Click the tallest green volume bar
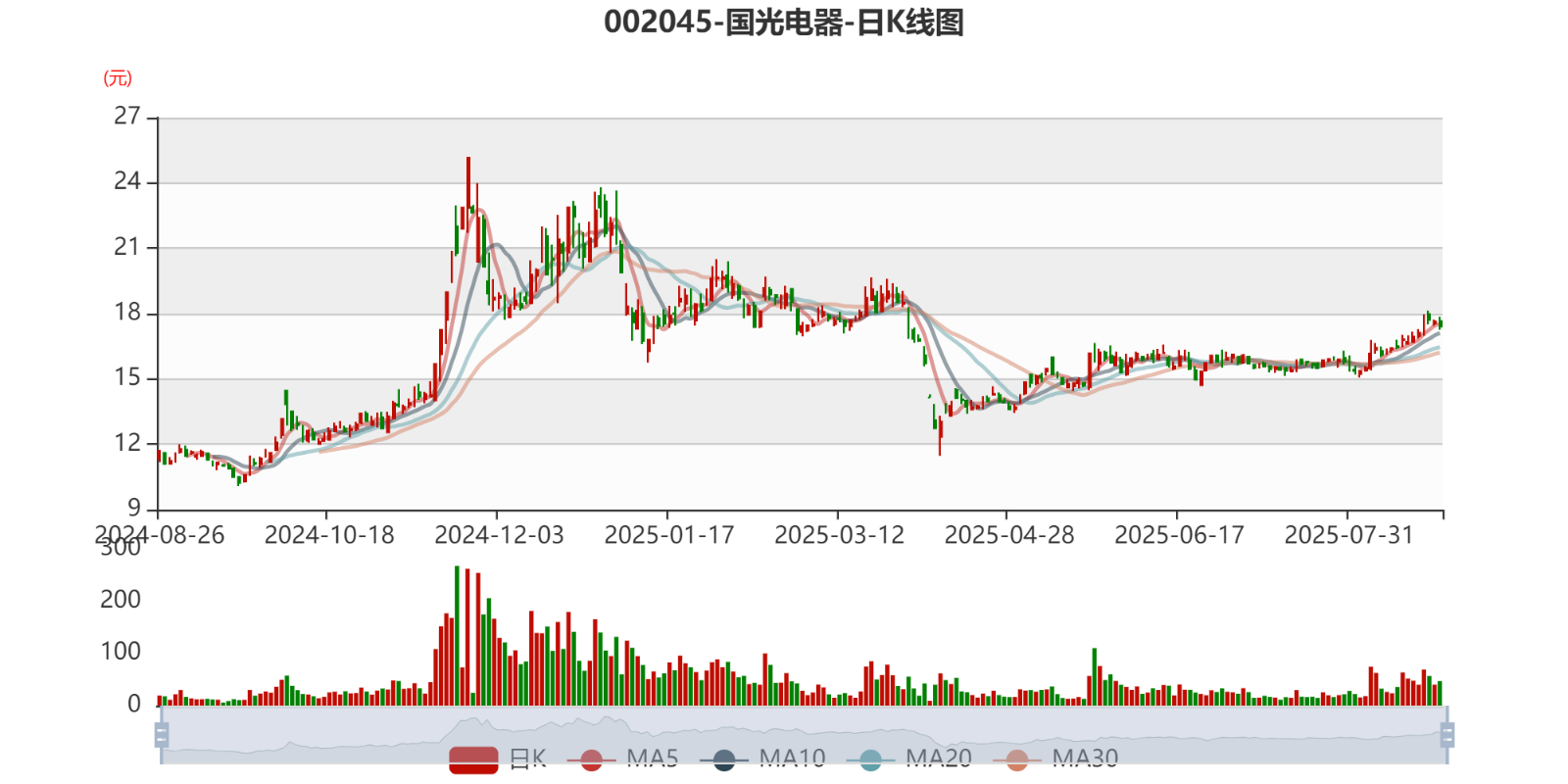The image size is (1568, 784). point(457,635)
